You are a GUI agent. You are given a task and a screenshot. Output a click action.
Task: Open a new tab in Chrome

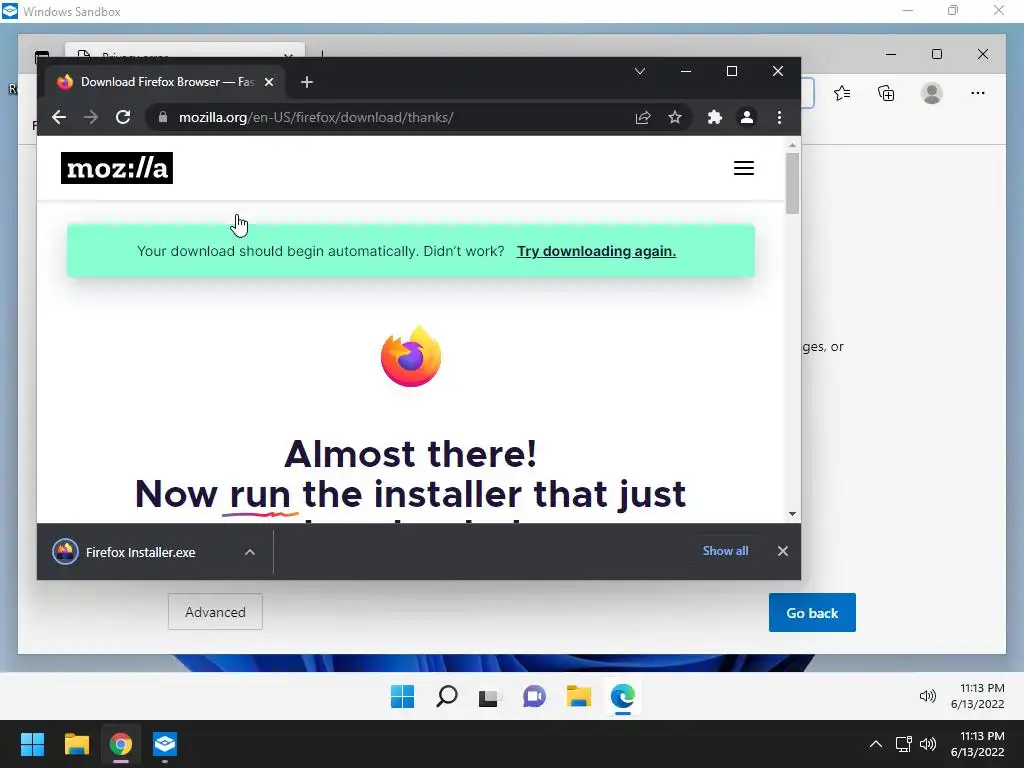click(x=307, y=82)
